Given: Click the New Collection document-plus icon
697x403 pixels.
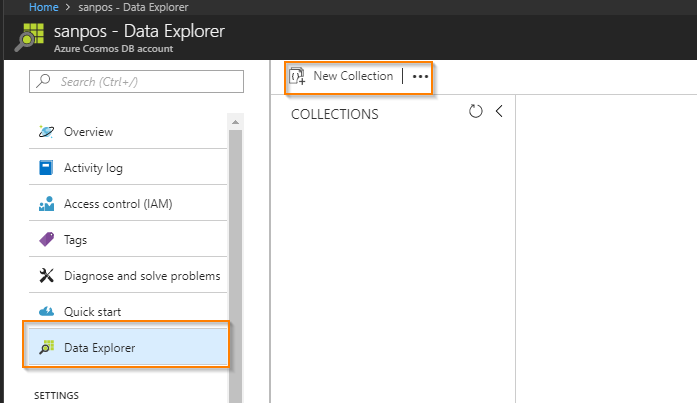Looking at the screenshot, I should click(297, 76).
